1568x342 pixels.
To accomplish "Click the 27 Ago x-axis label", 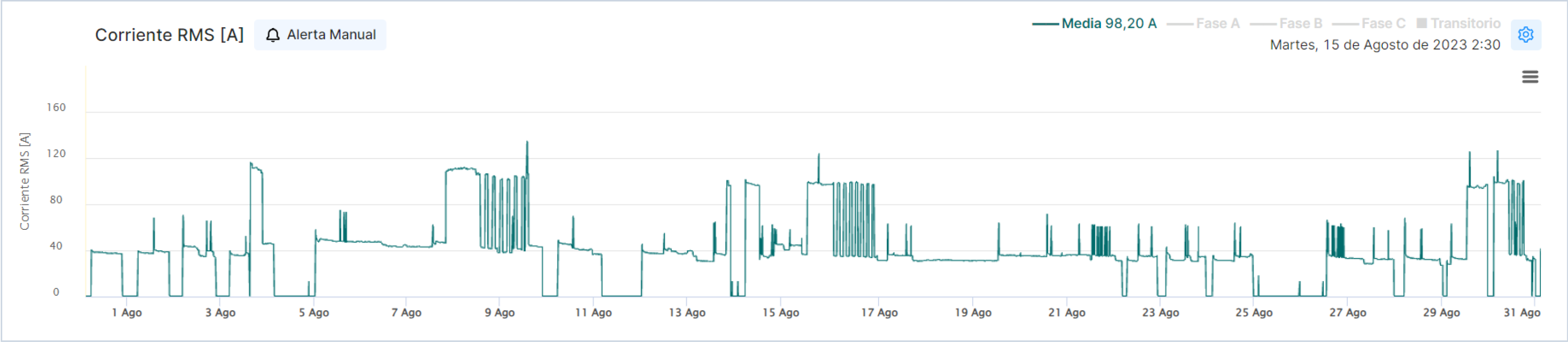I will pos(1347,313).
